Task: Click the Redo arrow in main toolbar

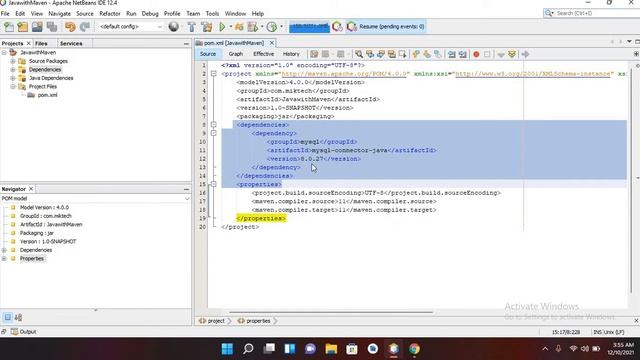Action: pyautogui.click(x=84, y=27)
